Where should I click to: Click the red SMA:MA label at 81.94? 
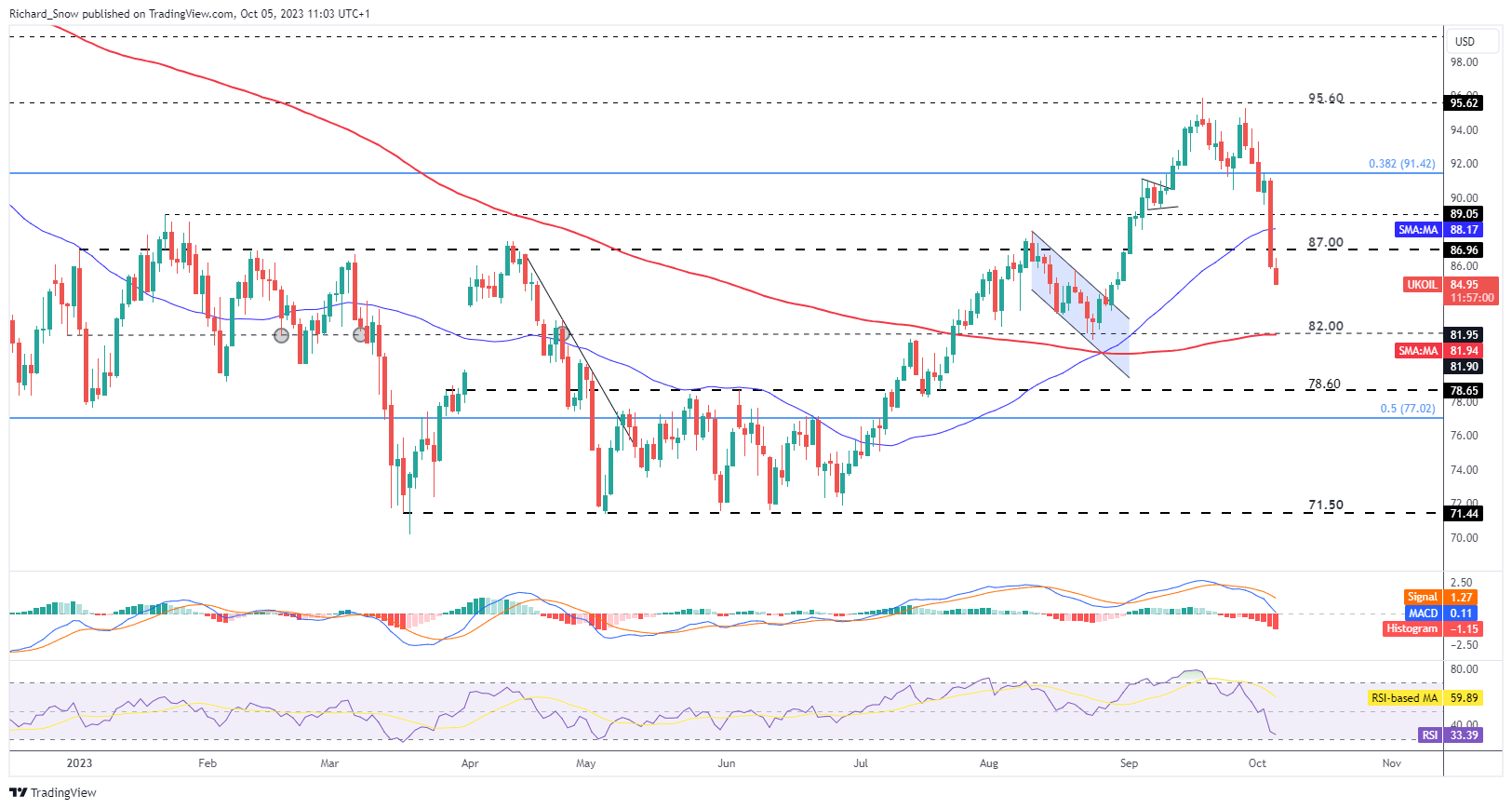1418,351
